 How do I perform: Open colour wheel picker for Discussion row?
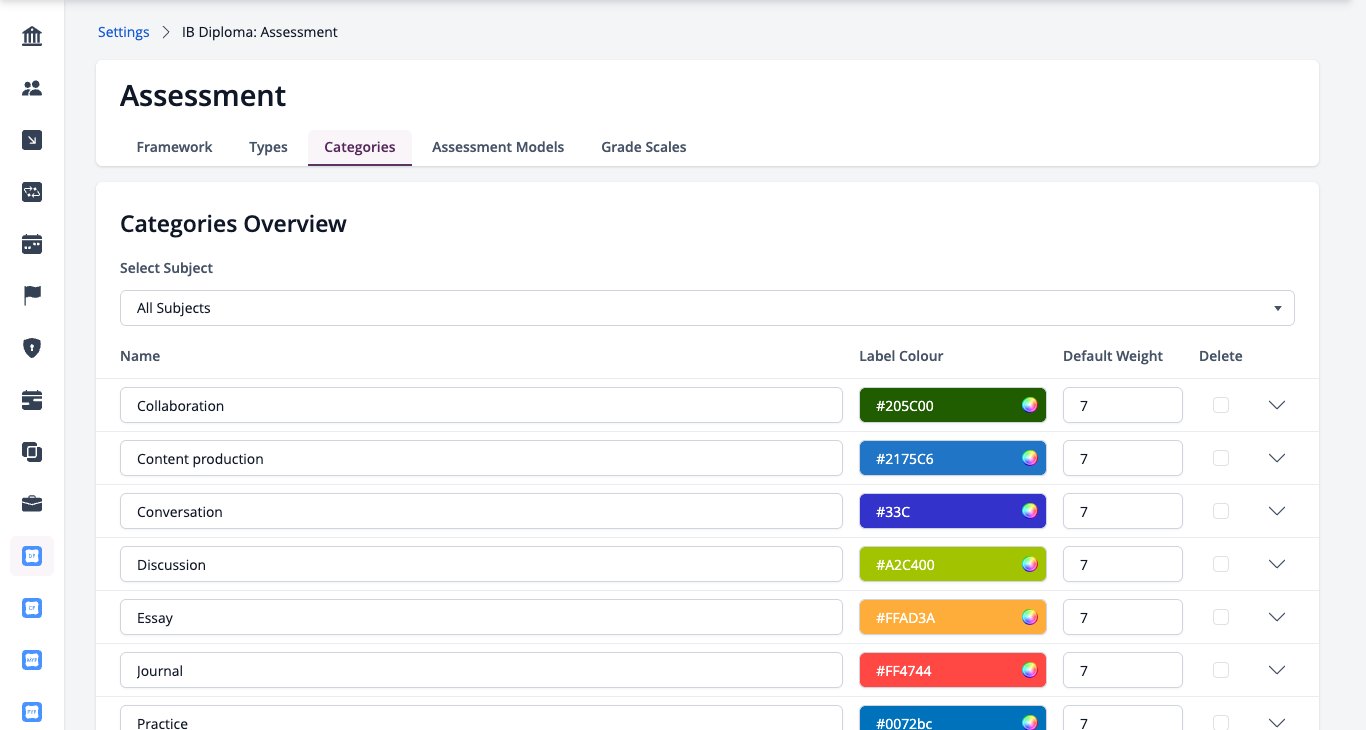pos(1030,564)
